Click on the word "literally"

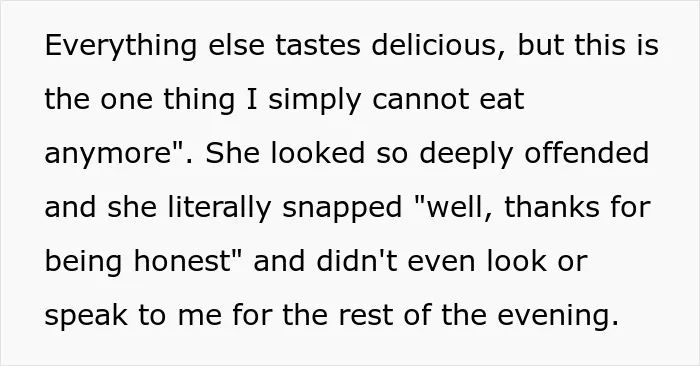[x=219, y=208]
